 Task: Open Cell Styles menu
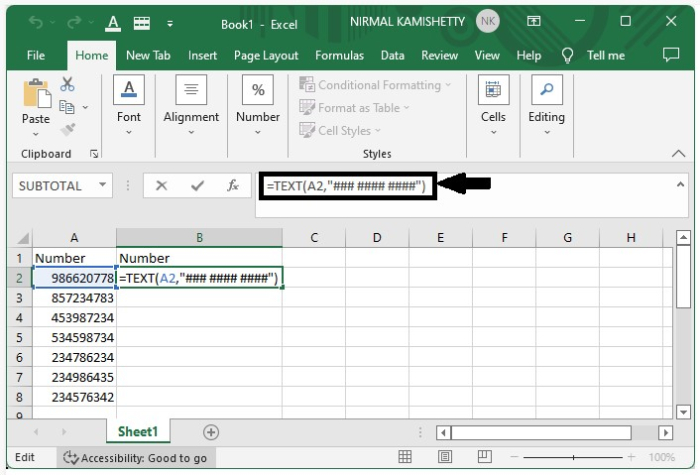(340, 130)
